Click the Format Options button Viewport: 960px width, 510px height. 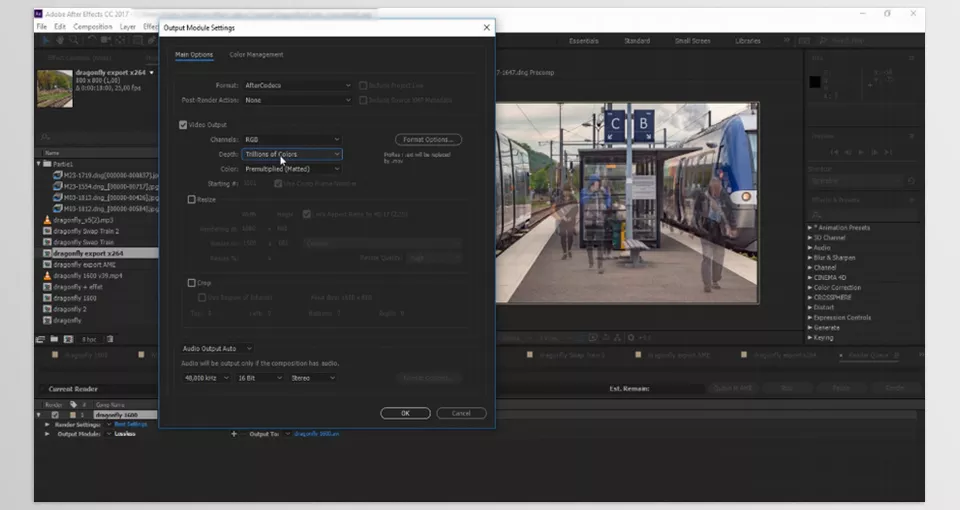pyautogui.click(x=428, y=140)
